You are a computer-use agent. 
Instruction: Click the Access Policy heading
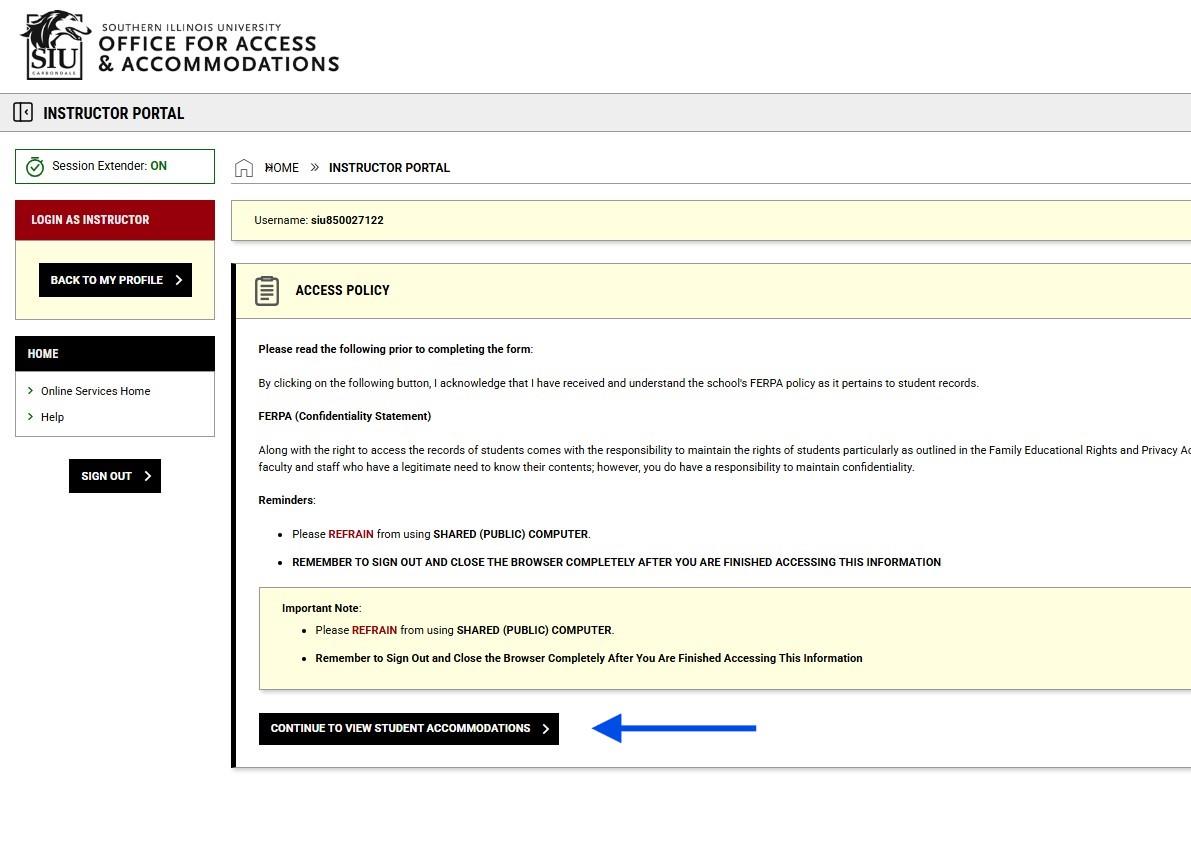343,290
